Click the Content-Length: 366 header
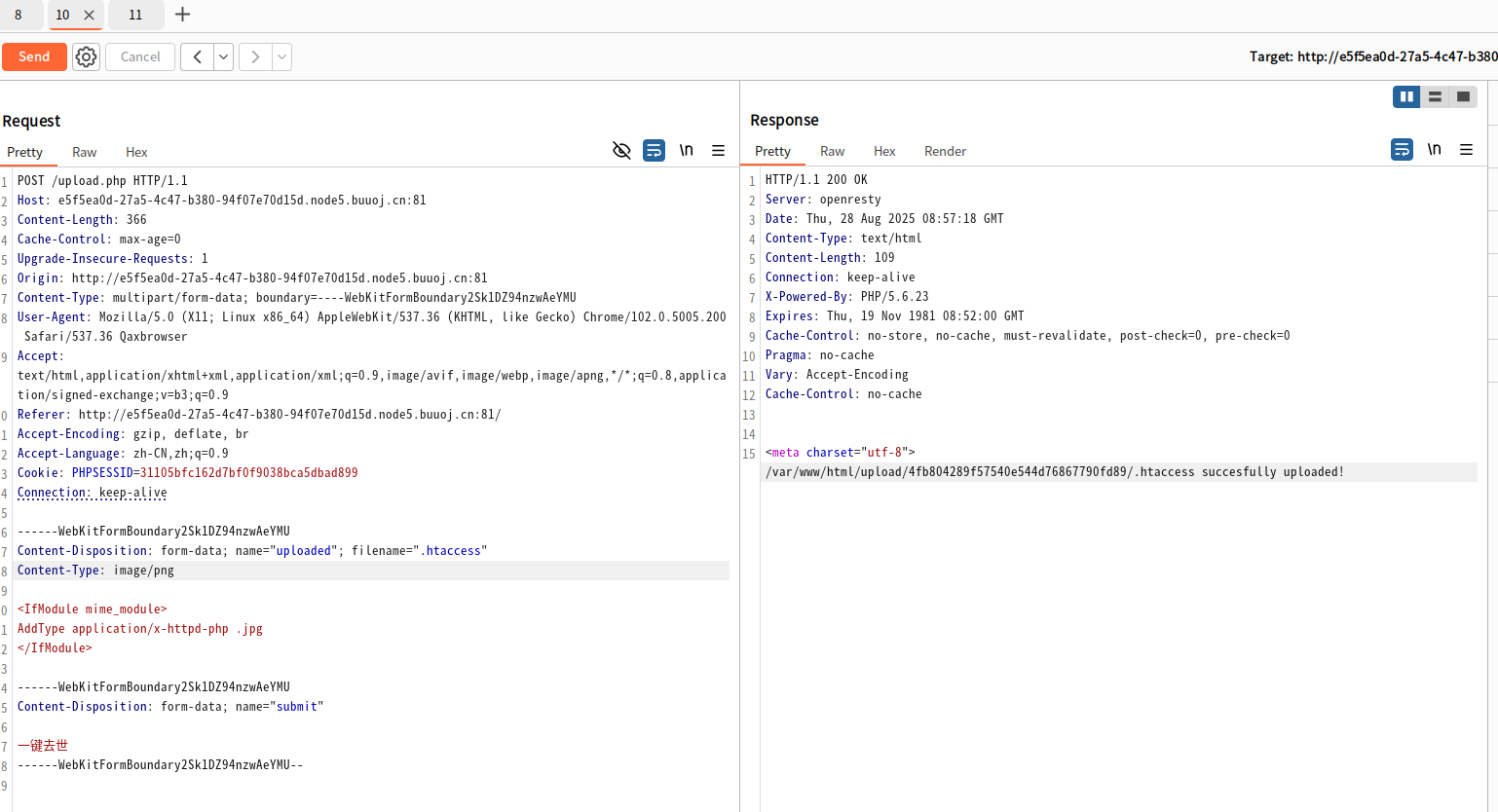Screen dimensions: 1498x812 [82, 220]
